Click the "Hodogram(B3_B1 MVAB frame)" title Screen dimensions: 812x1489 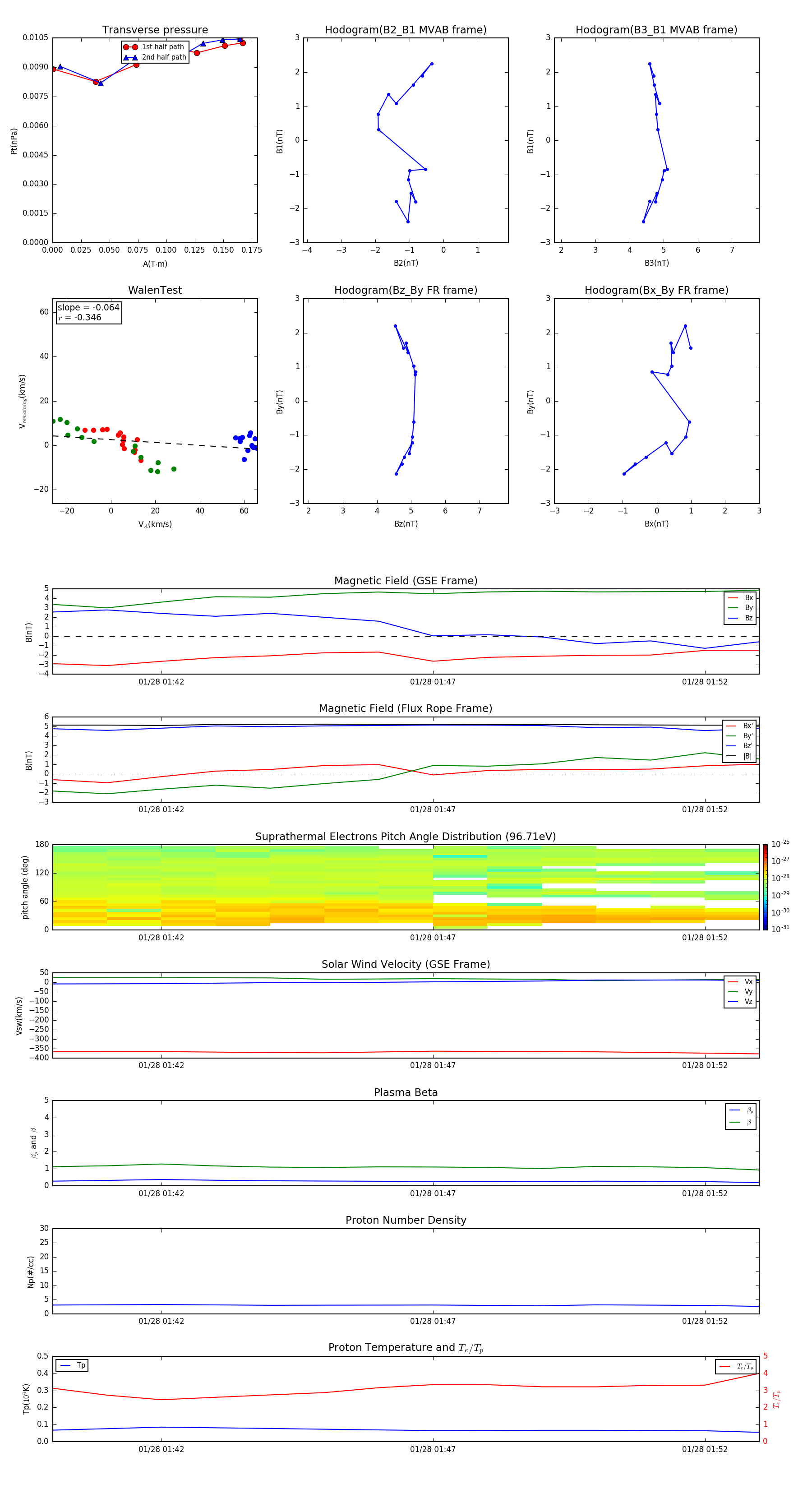(656, 30)
